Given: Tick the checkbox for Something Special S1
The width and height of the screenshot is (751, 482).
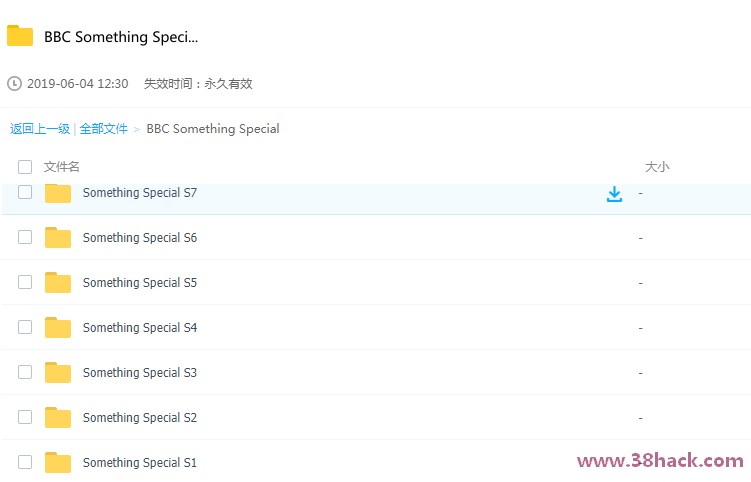Looking at the screenshot, I should [x=25, y=462].
